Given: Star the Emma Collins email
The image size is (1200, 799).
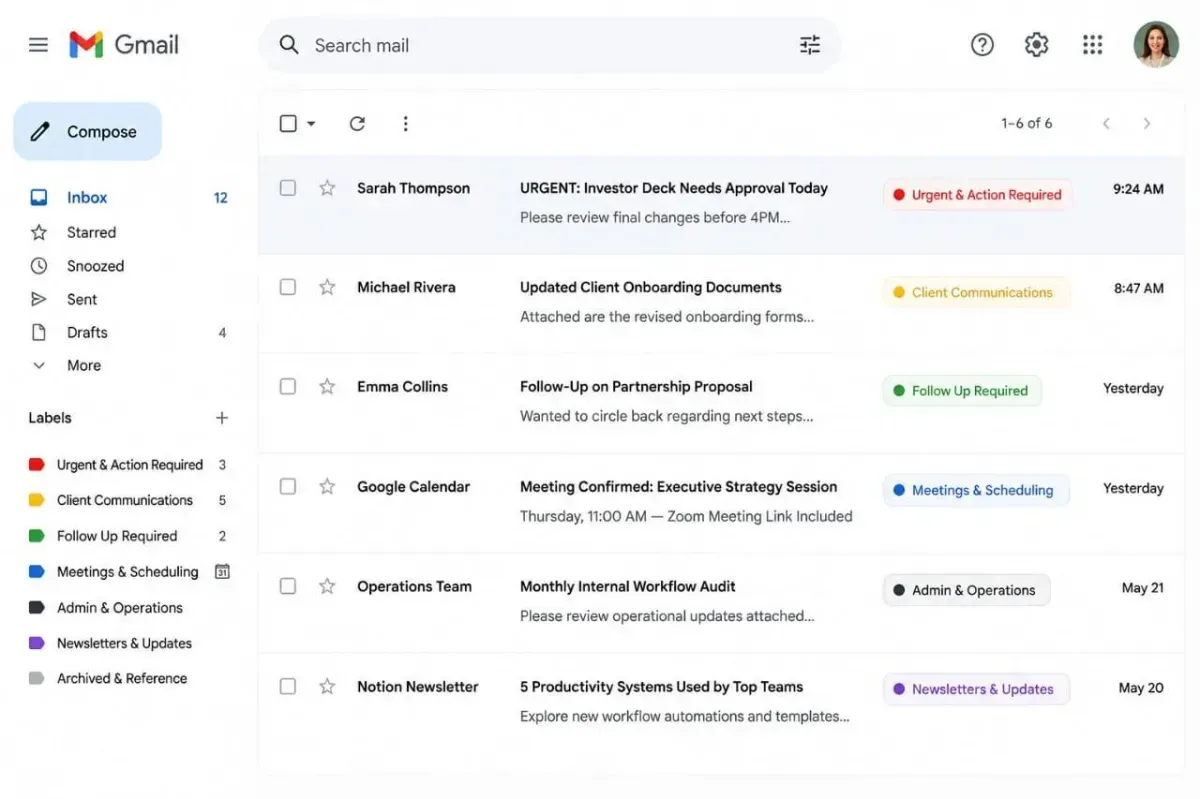Looking at the screenshot, I should pyautogui.click(x=327, y=387).
